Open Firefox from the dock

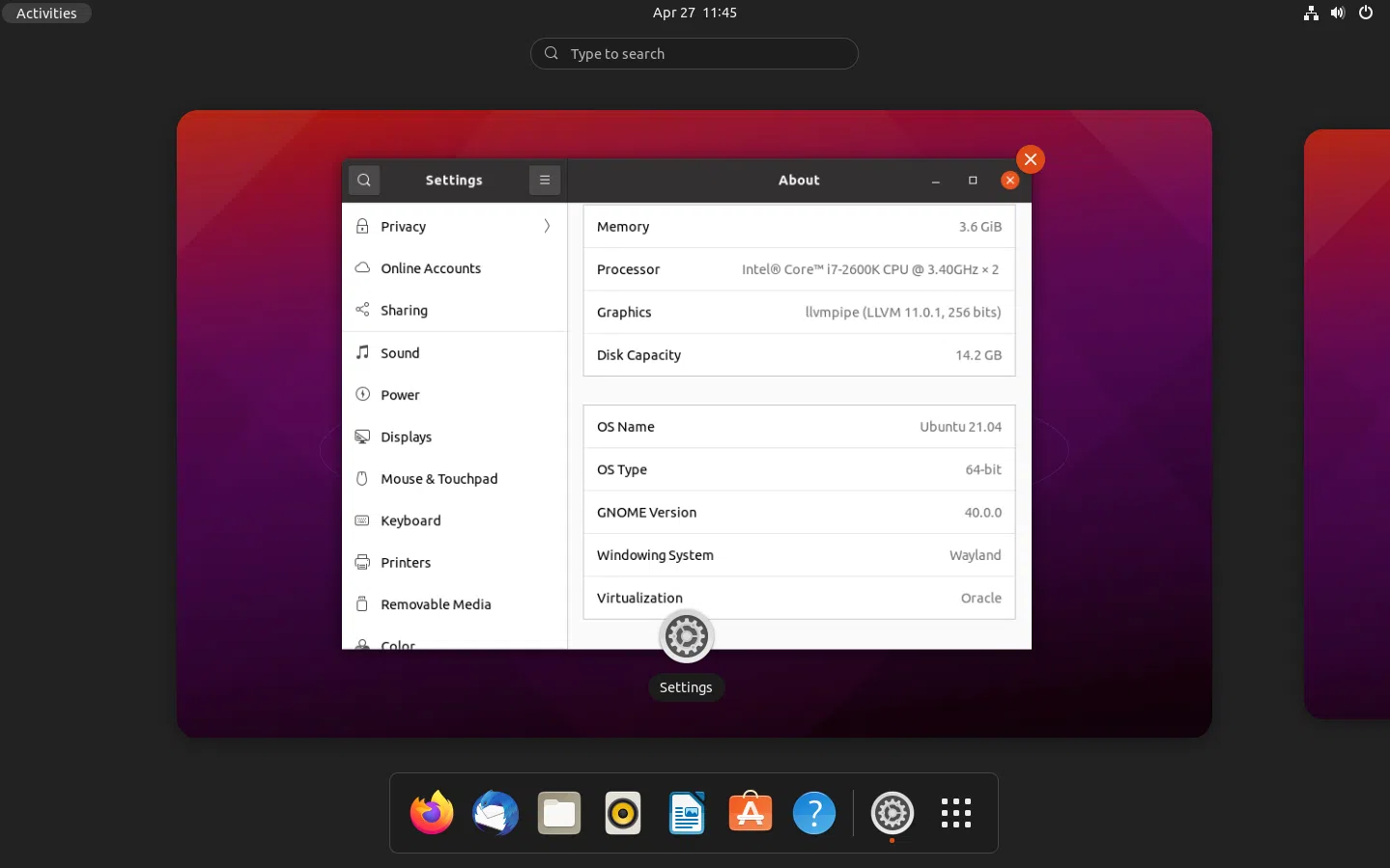click(x=431, y=813)
